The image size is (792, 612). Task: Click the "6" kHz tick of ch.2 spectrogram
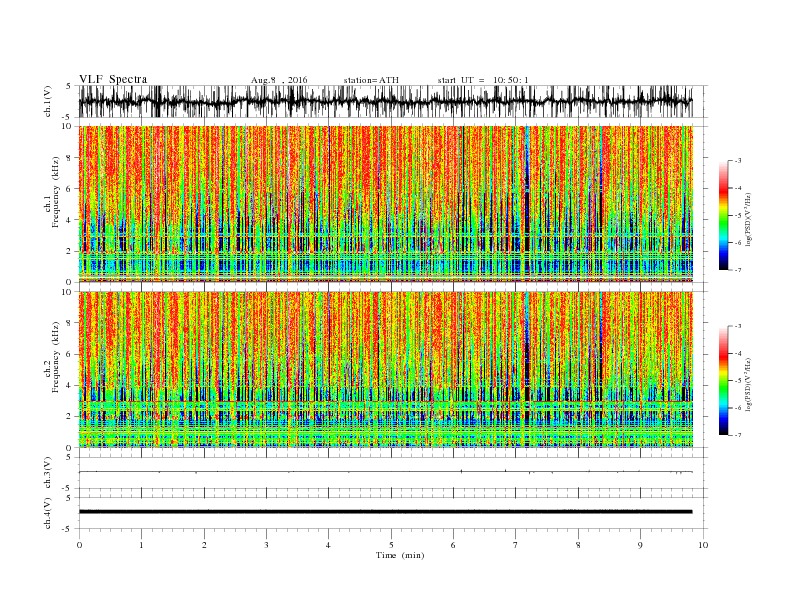point(70,354)
